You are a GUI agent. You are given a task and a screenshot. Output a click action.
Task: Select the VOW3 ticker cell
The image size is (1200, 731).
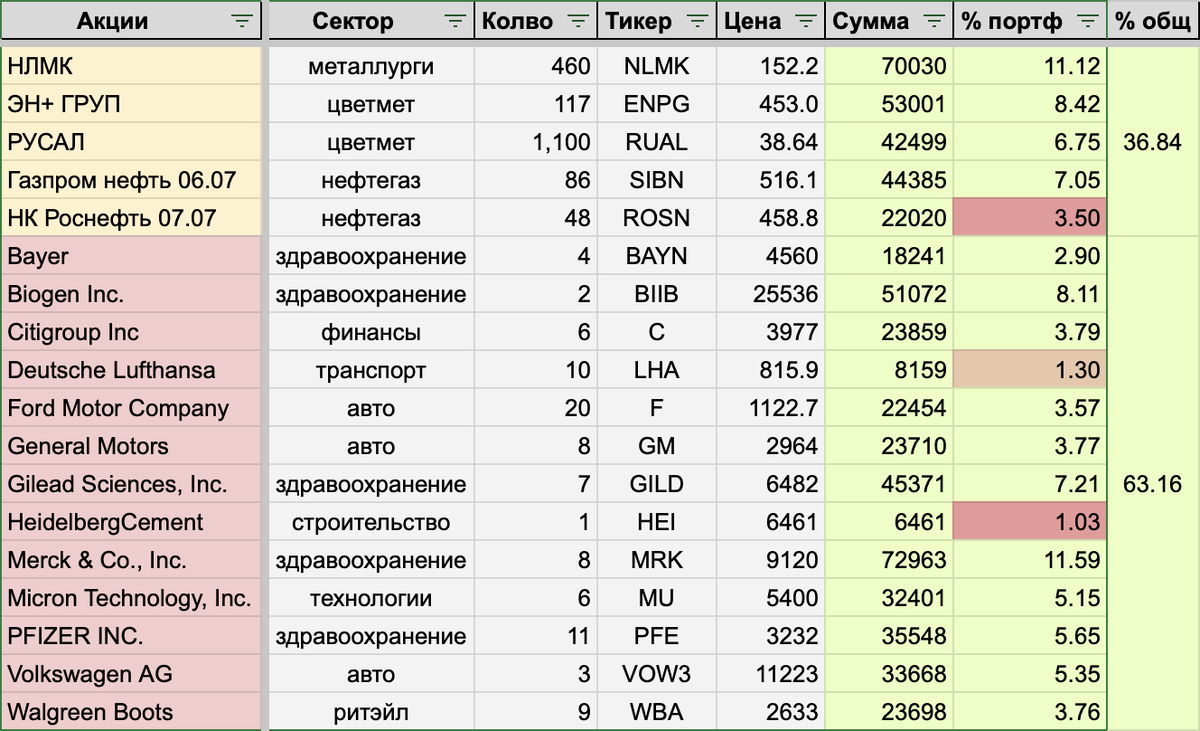coord(656,674)
